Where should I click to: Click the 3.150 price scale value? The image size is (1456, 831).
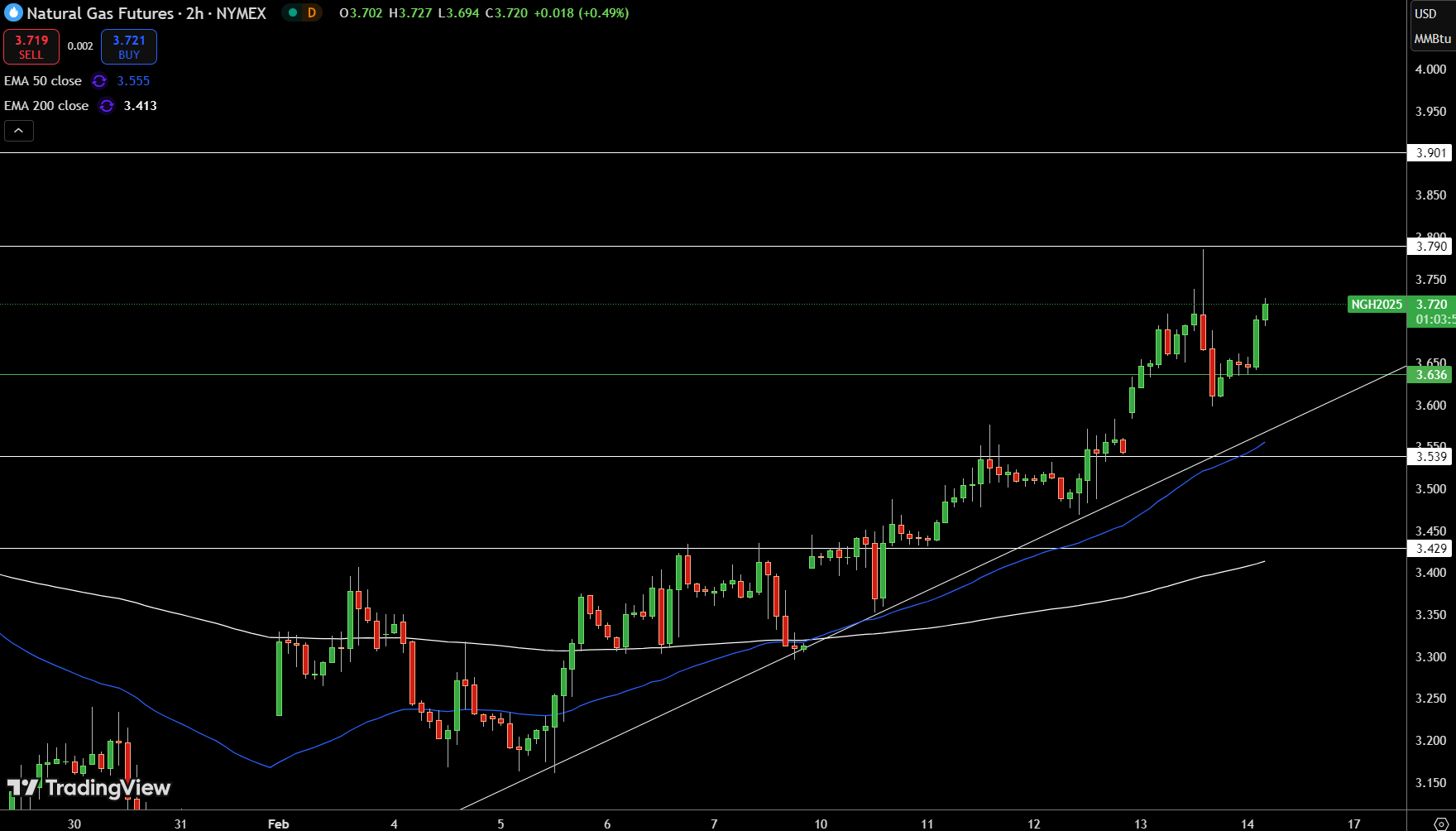[x=1431, y=783]
